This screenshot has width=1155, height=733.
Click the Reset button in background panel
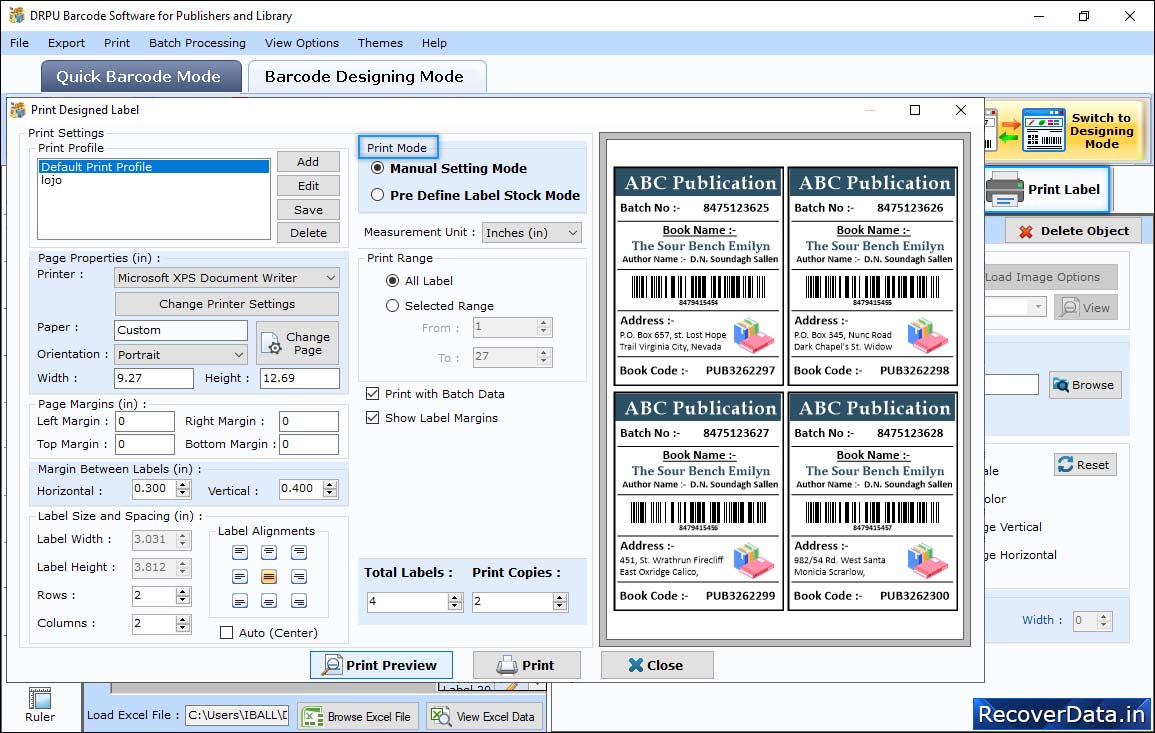pyautogui.click(x=1084, y=465)
